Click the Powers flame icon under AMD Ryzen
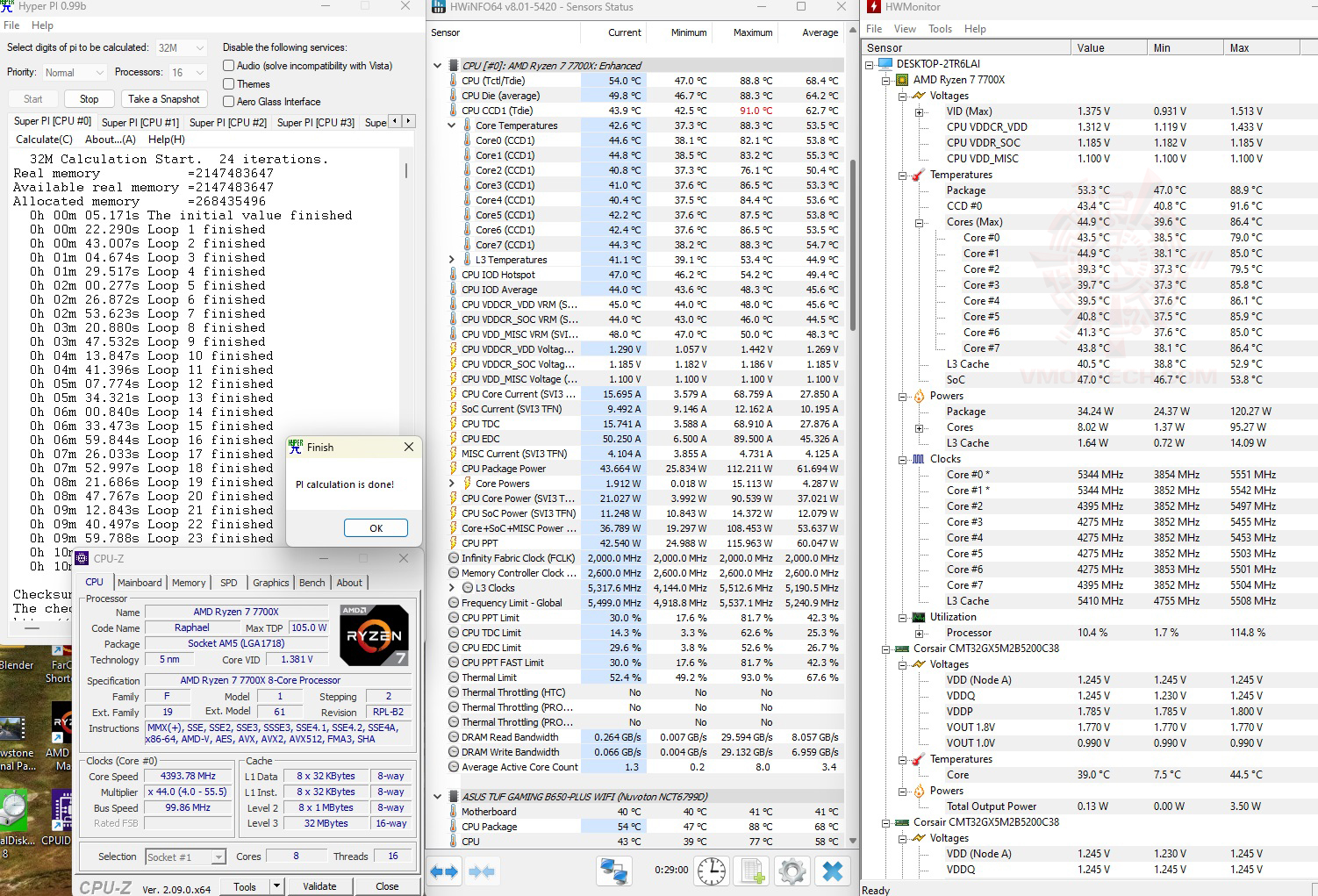Viewport: 1318px width, 896px height. click(919, 396)
